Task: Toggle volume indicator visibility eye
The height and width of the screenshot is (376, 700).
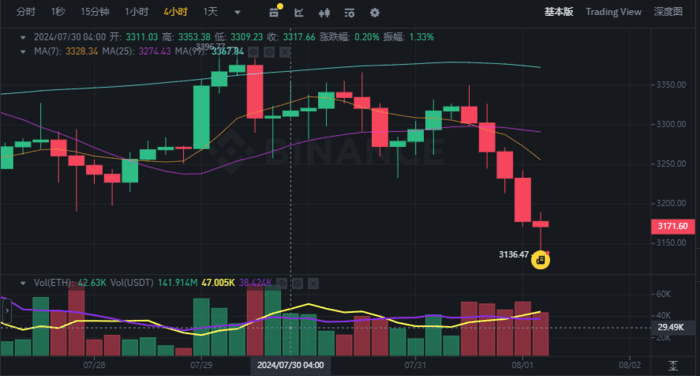Action: (281, 283)
